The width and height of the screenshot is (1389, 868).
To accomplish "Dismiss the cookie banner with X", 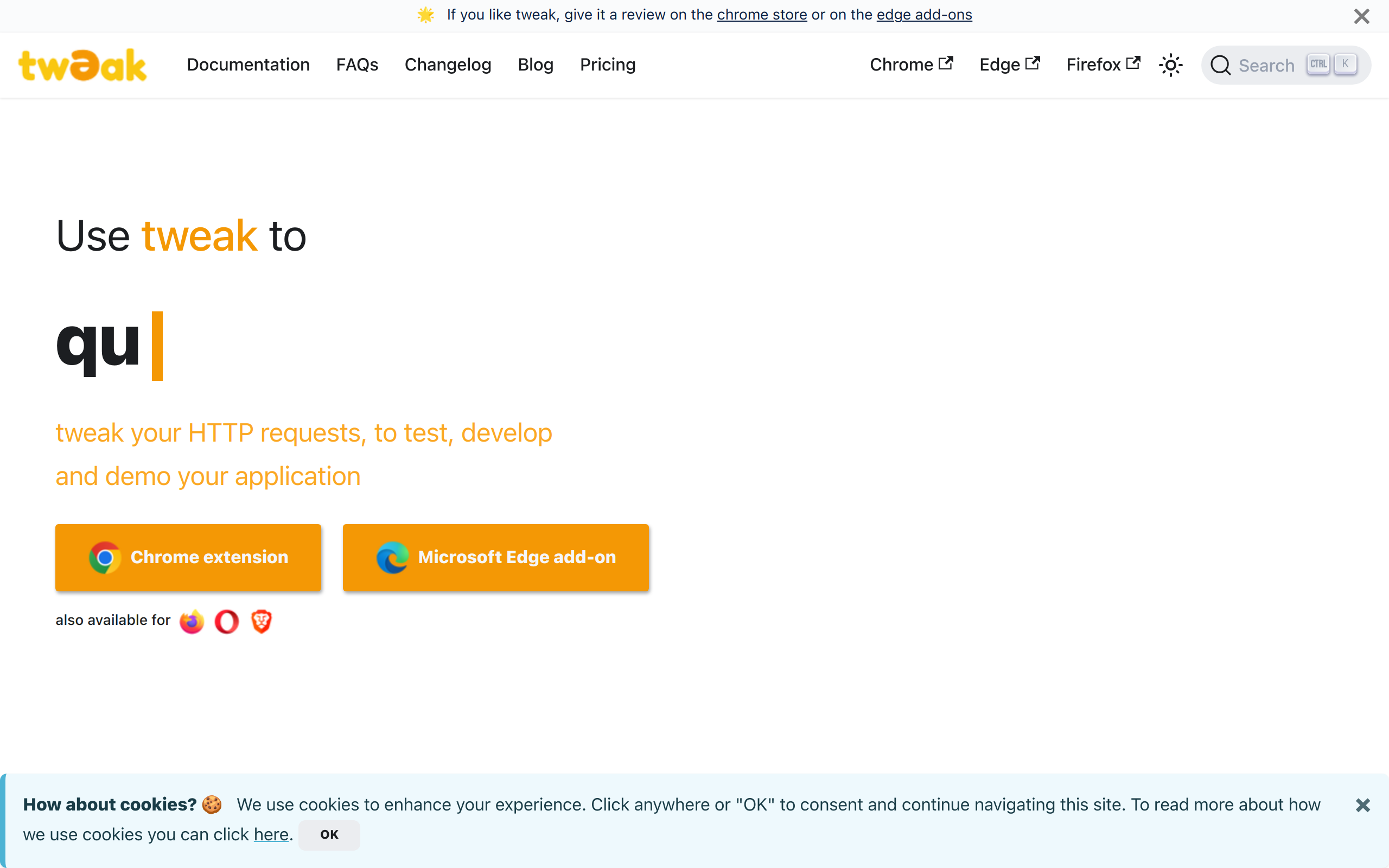I will coord(1362,805).
